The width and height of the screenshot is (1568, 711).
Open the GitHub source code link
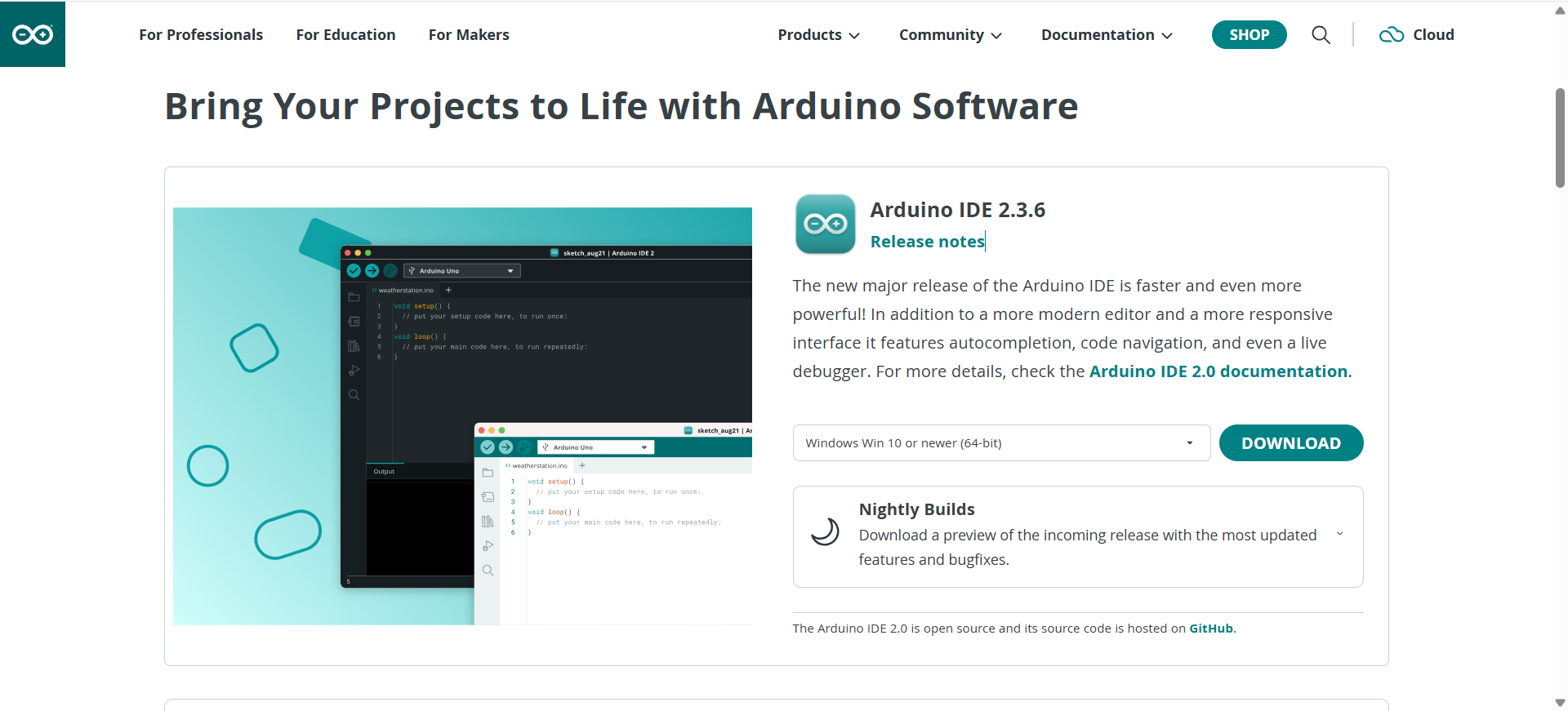(1211, 629)
